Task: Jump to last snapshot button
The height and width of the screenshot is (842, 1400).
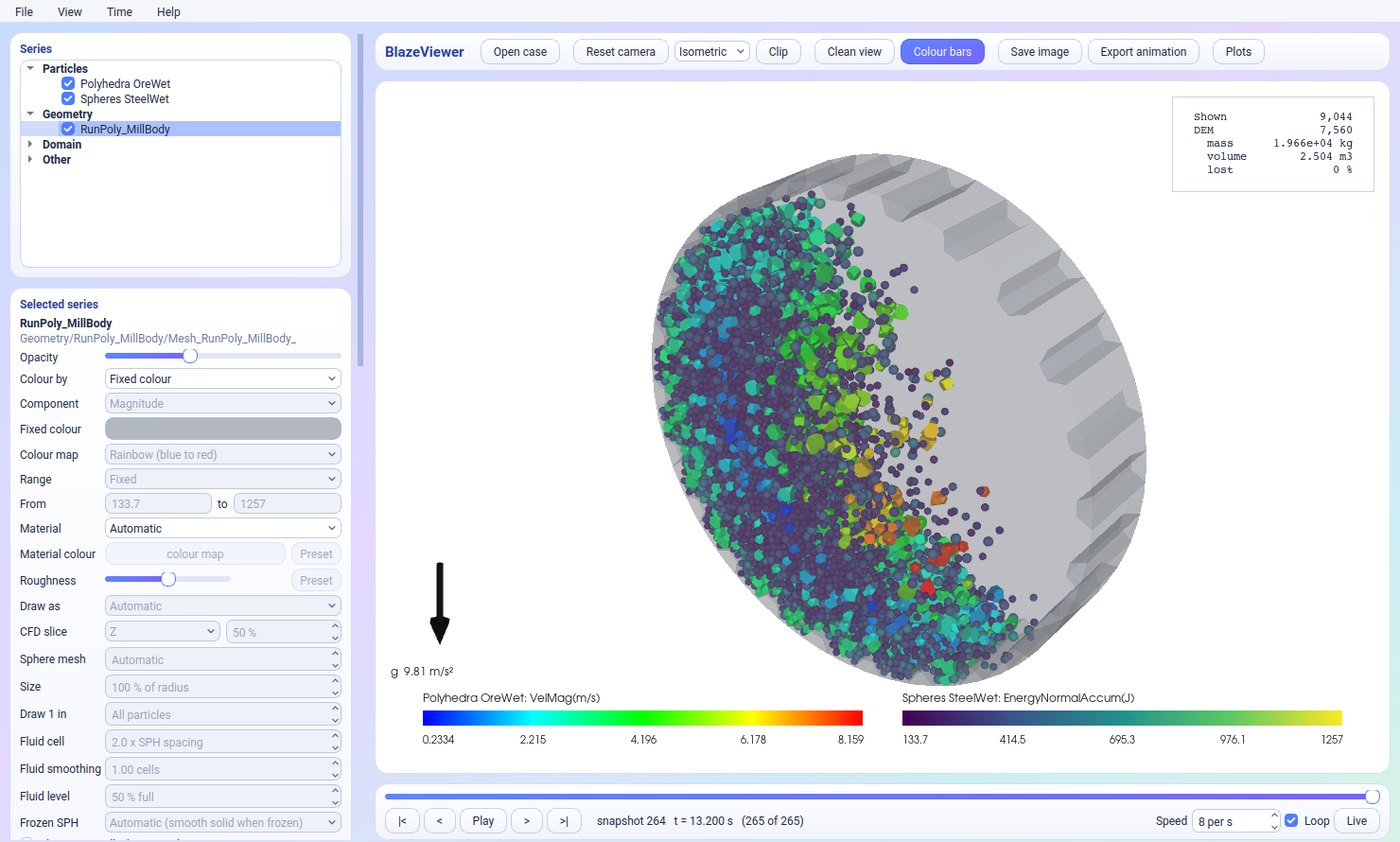Action: (x=564, y=821)
